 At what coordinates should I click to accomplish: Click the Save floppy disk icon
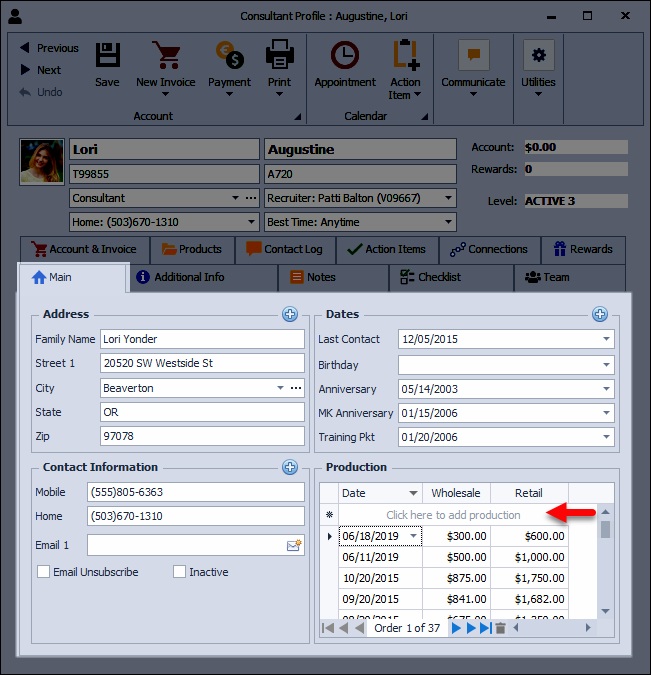108,55
